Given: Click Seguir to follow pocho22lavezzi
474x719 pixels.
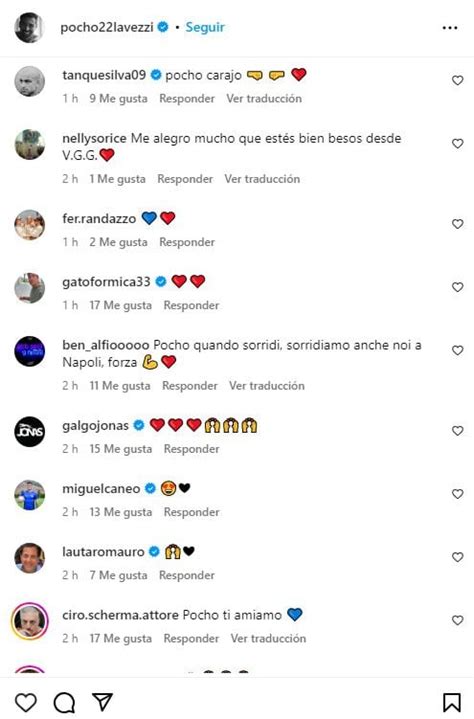Looking at the screenshot, I should [205, 27].
